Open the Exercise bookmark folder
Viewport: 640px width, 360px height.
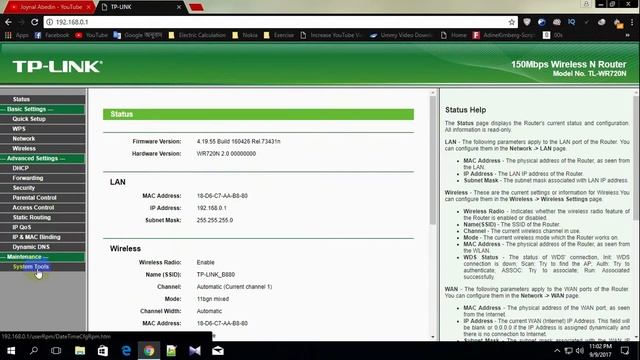279,36
